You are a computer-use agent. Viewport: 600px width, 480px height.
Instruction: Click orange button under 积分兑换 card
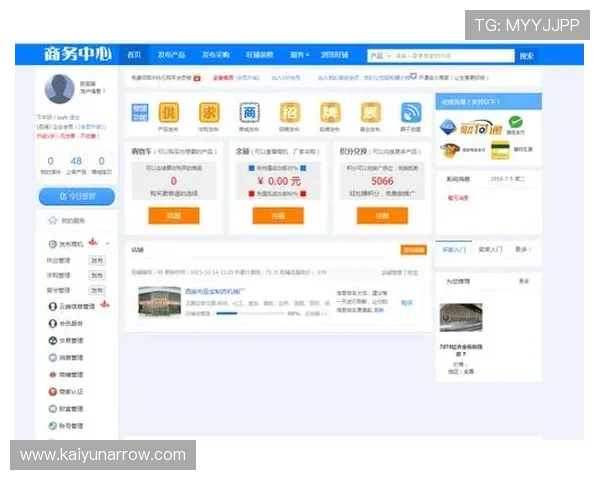[382, 216]
